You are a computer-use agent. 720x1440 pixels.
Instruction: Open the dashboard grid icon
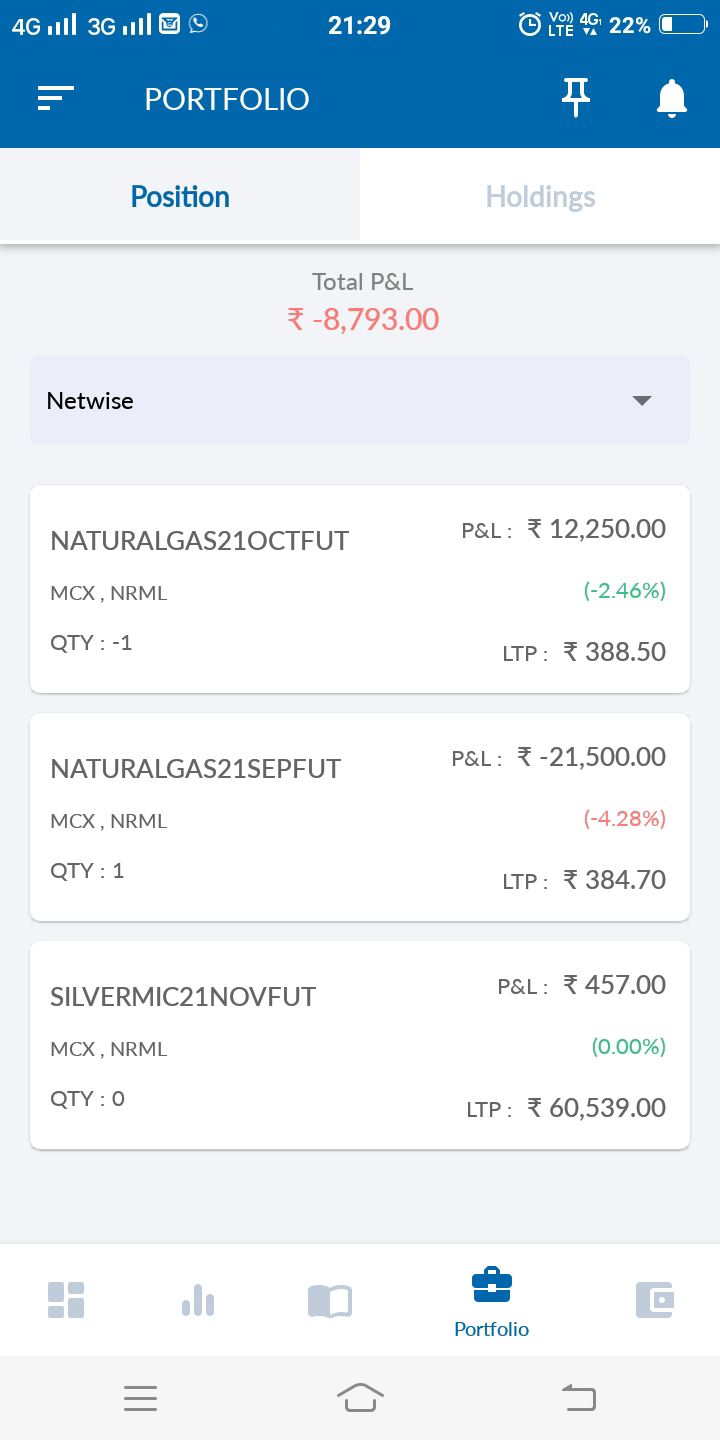click(66, 1299)
